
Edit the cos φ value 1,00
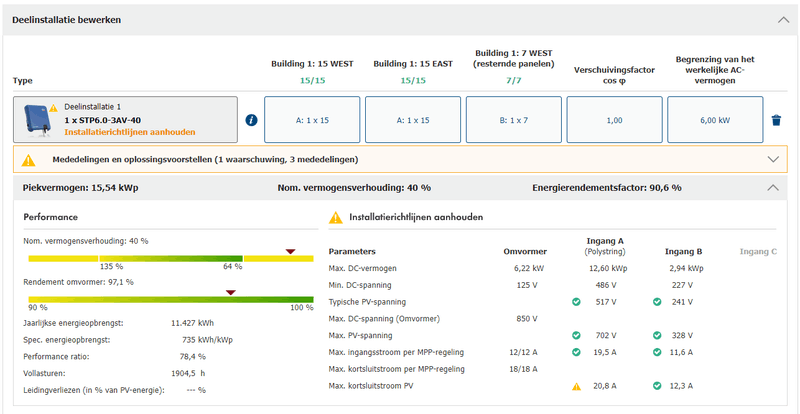pos(614,120)
